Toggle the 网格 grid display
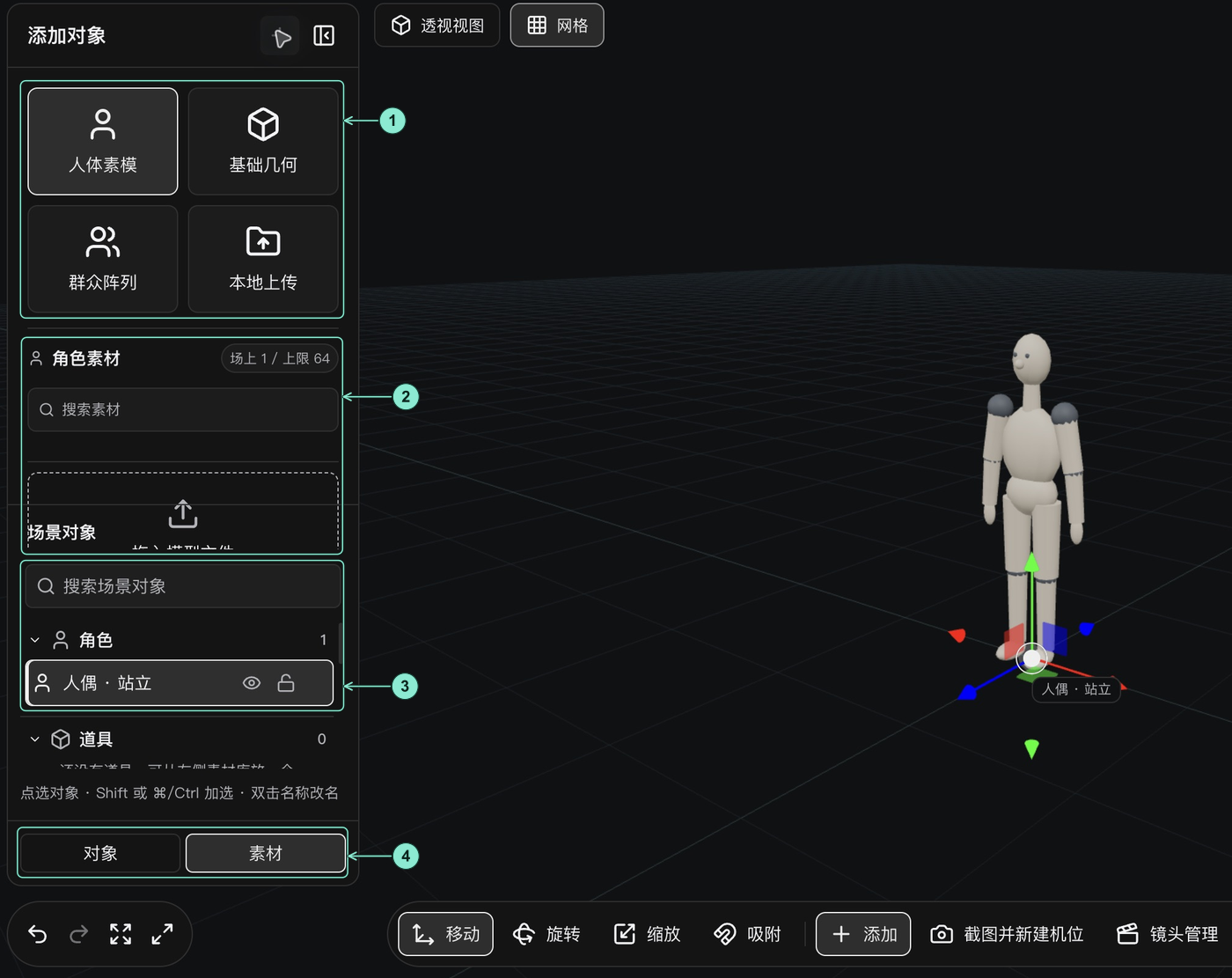The width and height of the screenshot is (1232, 978). (557, 26)
